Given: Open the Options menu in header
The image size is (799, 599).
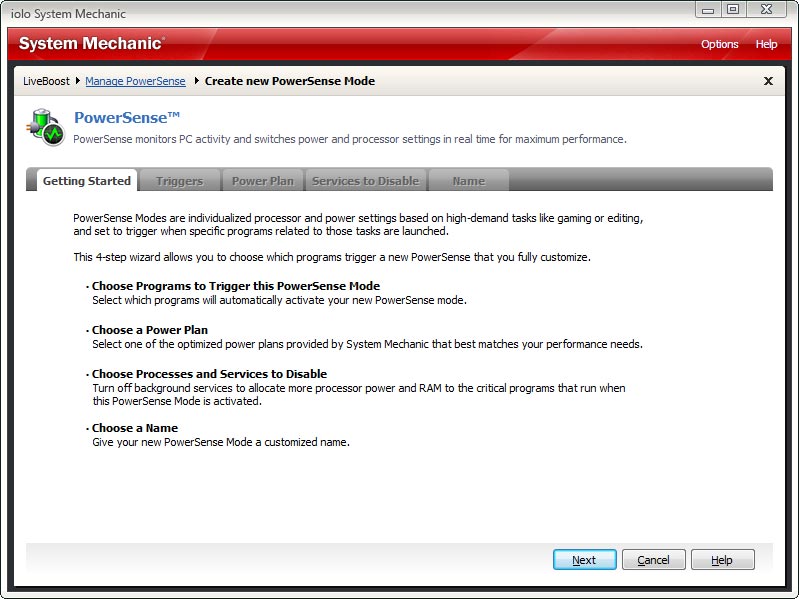Looking at the screenshot, I should point(720,44).
